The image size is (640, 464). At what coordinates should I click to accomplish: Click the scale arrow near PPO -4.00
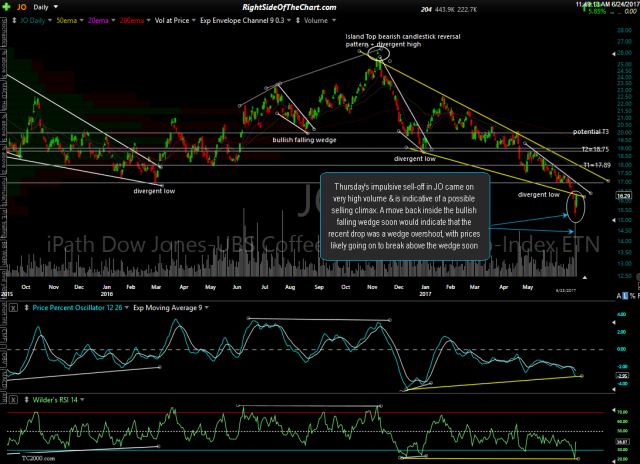click(613, 390)
